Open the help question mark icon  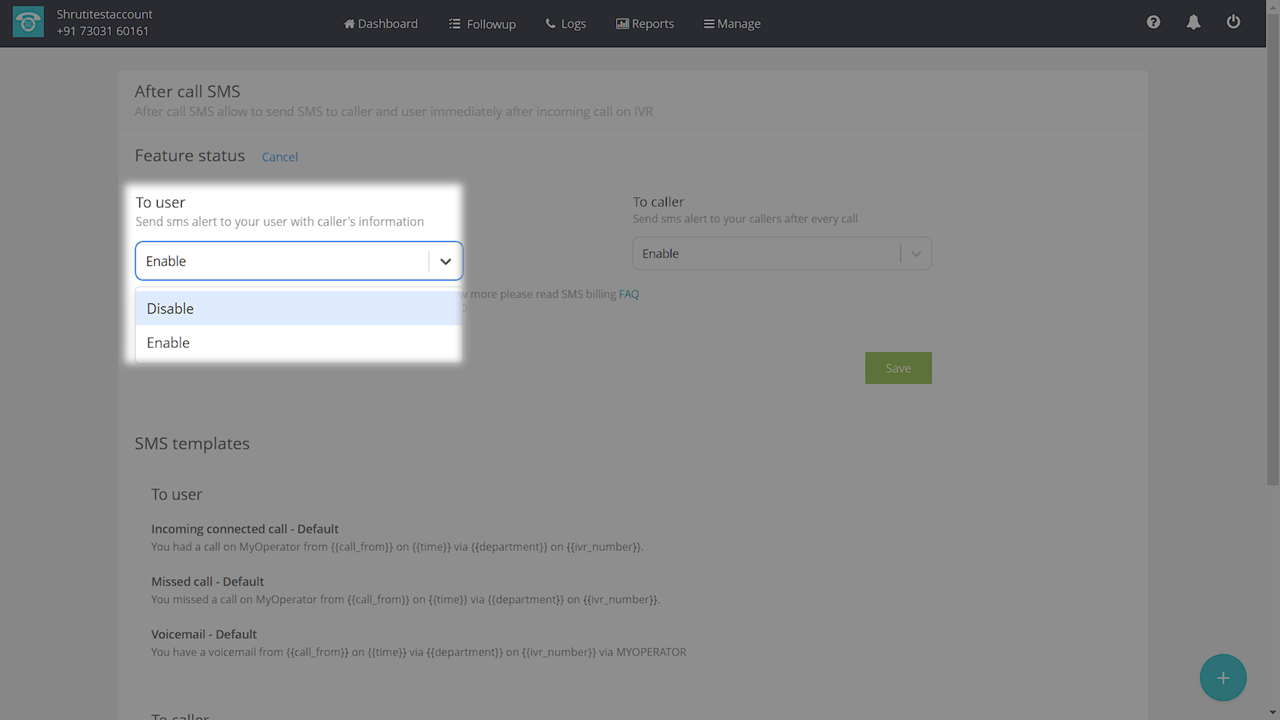(1153, 22)
